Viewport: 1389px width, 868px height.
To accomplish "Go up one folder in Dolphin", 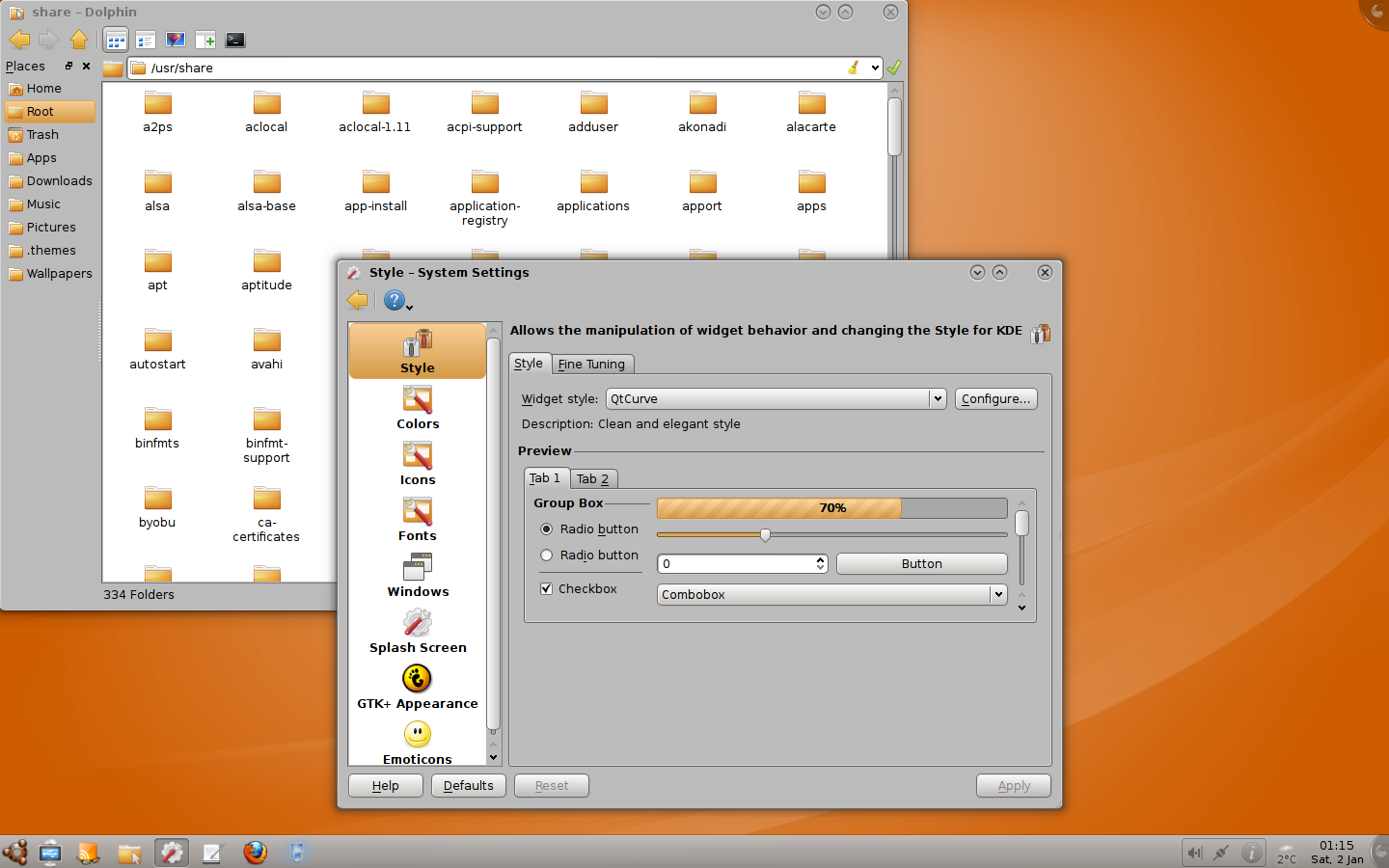I will [x=79, y=40].
